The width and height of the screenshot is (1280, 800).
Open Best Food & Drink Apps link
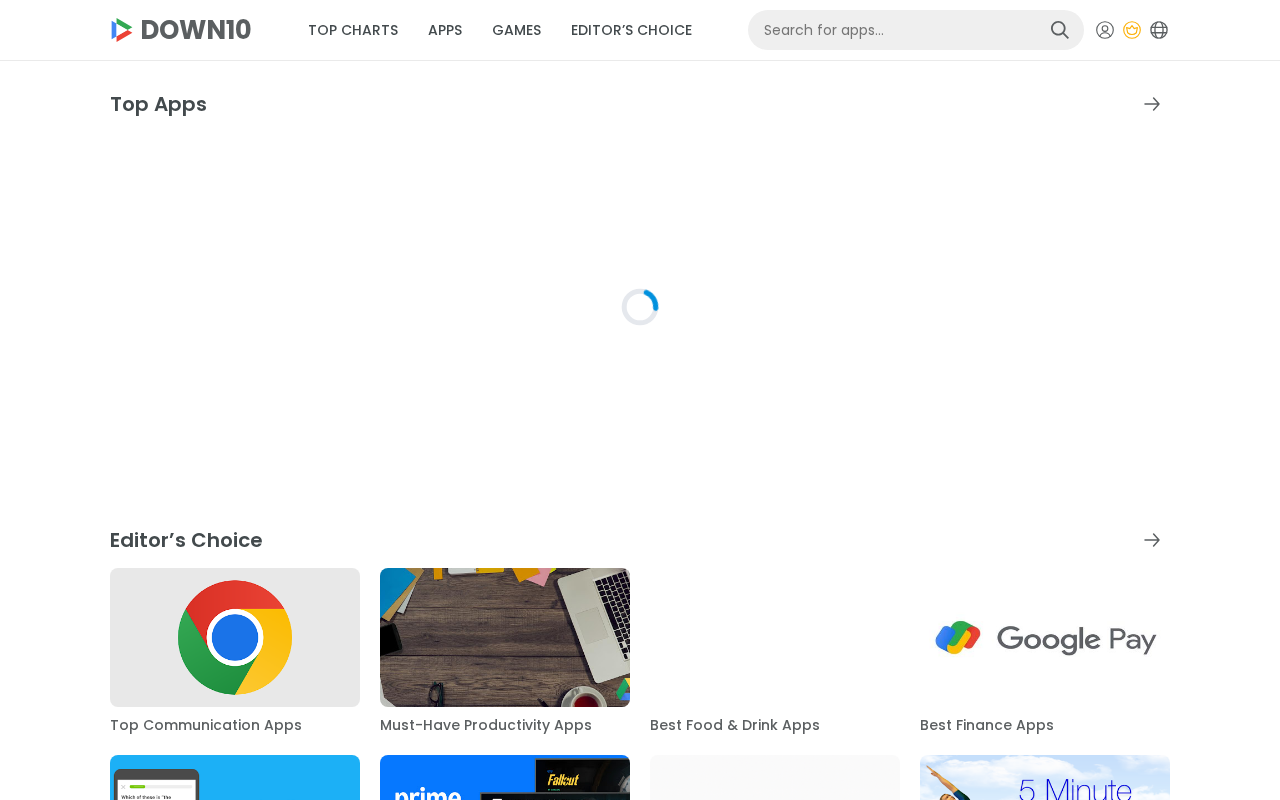735,725
